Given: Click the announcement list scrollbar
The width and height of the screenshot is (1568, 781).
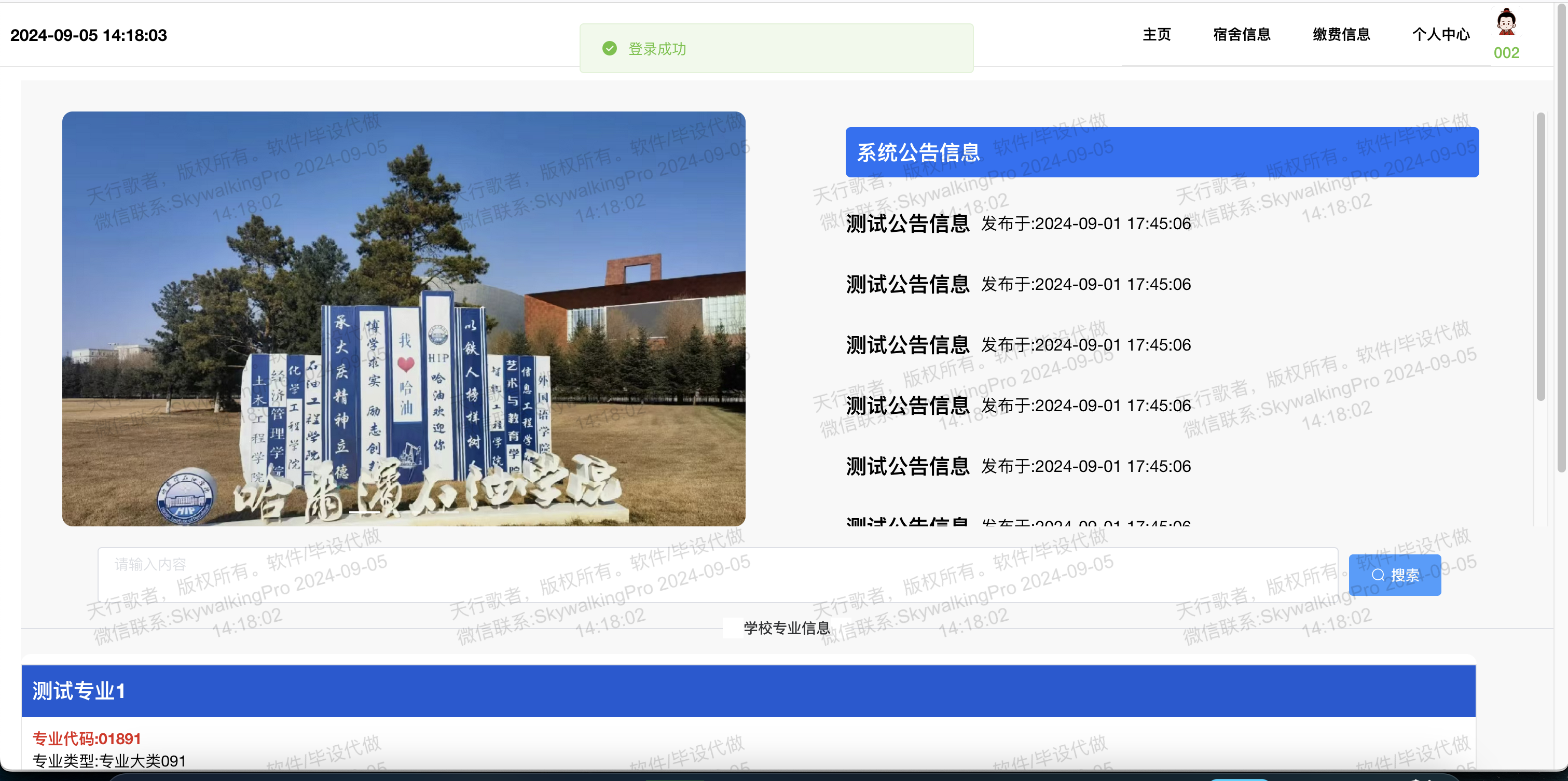Looking at the screenshot, I should pyautogui.click(x=1541, y=257).
